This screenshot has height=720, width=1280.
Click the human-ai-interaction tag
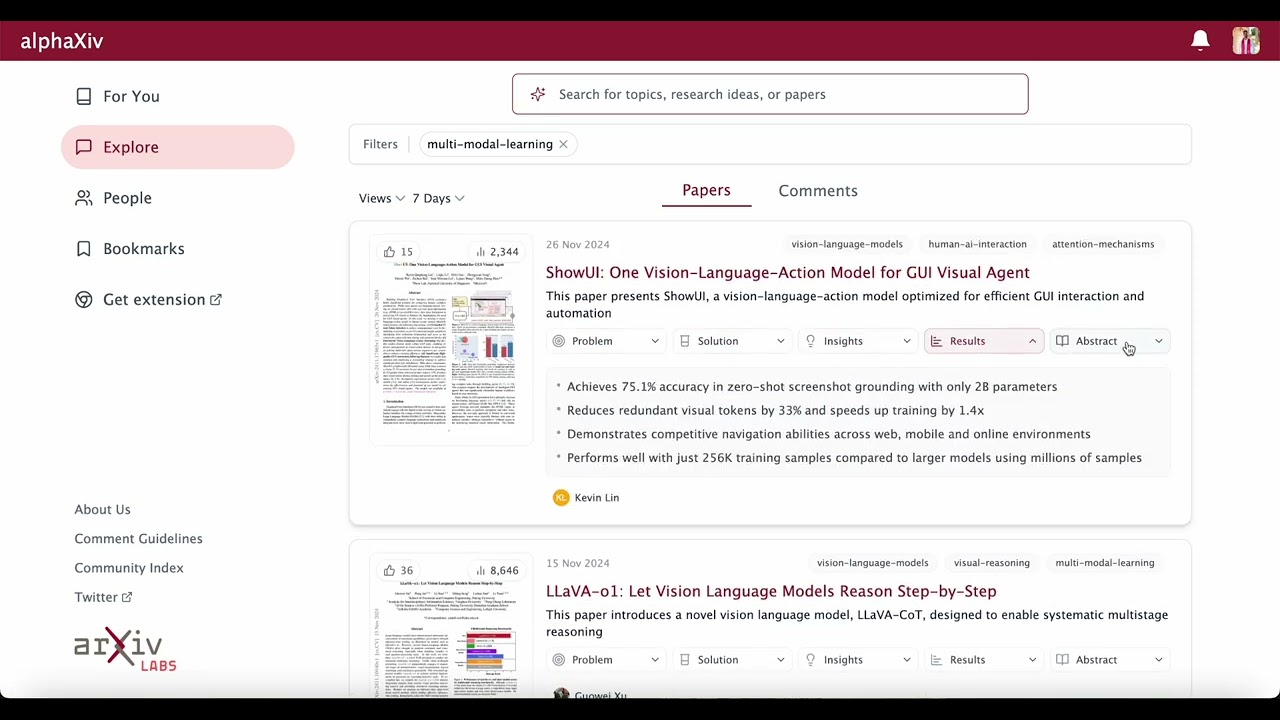pos(977,244)
